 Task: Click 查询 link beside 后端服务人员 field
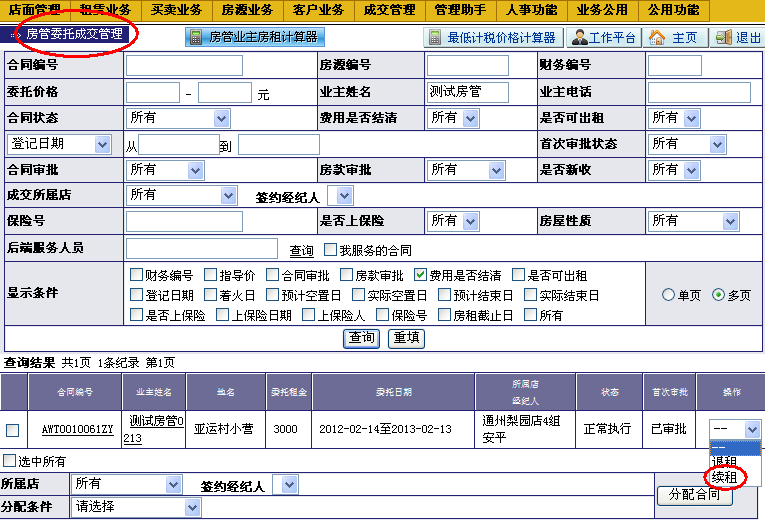point(301,251)
